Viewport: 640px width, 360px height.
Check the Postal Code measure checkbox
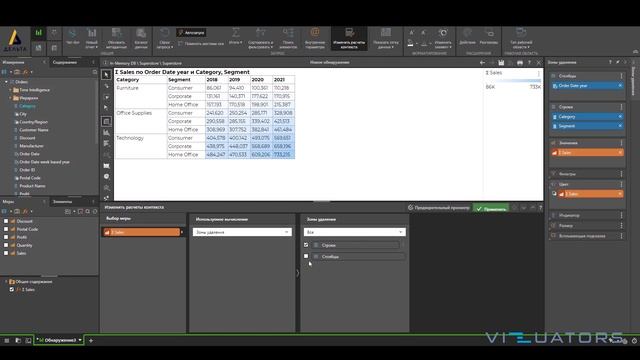[6, 229]
